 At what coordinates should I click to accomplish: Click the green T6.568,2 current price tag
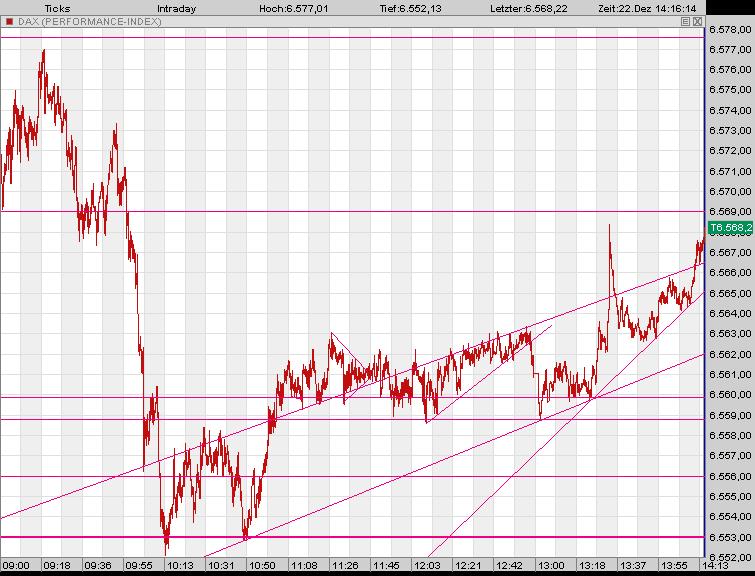tap(731, 227)
